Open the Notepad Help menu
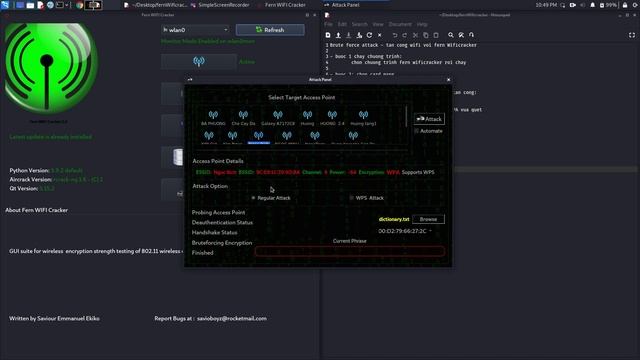 pos(422,24)
